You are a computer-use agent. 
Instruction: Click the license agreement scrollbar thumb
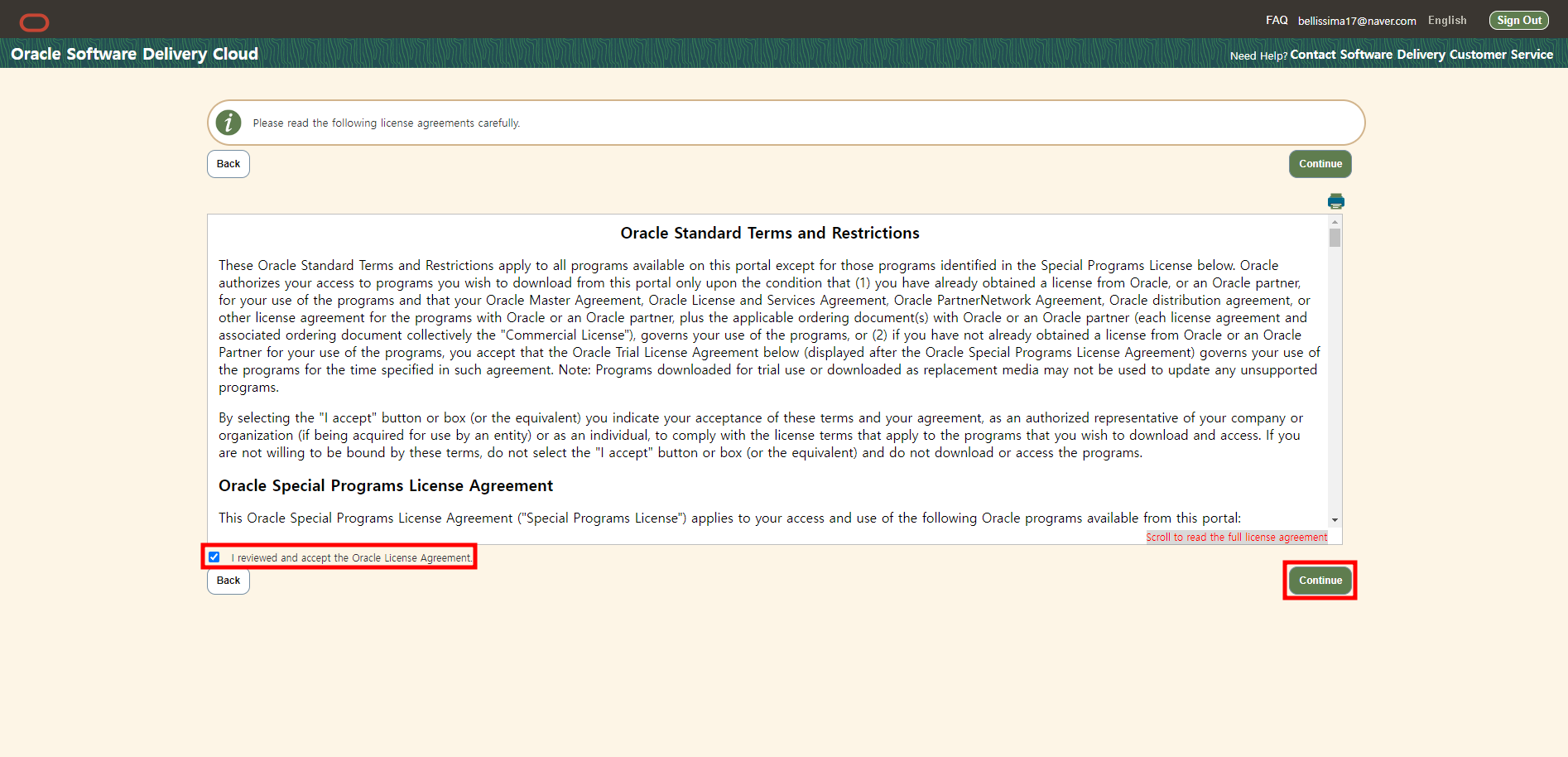pos(1335,238)
